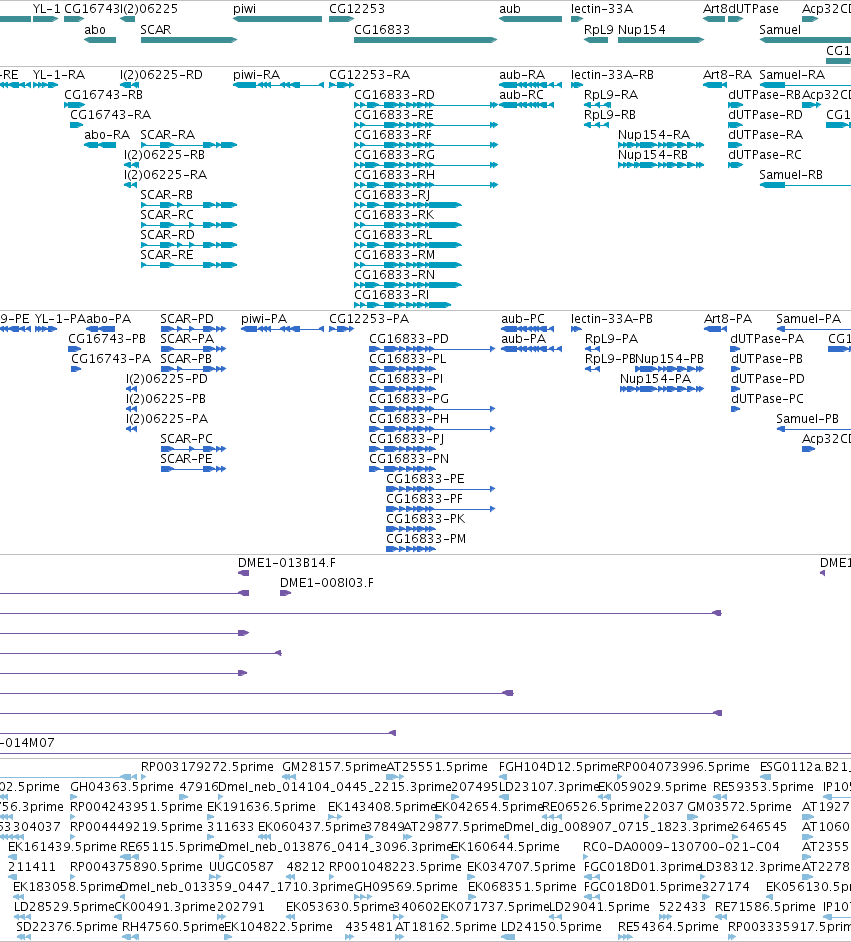Screen dimensions: 851x942
Task: Click transcript SCAR-RE label
Action: coord(167,255)
